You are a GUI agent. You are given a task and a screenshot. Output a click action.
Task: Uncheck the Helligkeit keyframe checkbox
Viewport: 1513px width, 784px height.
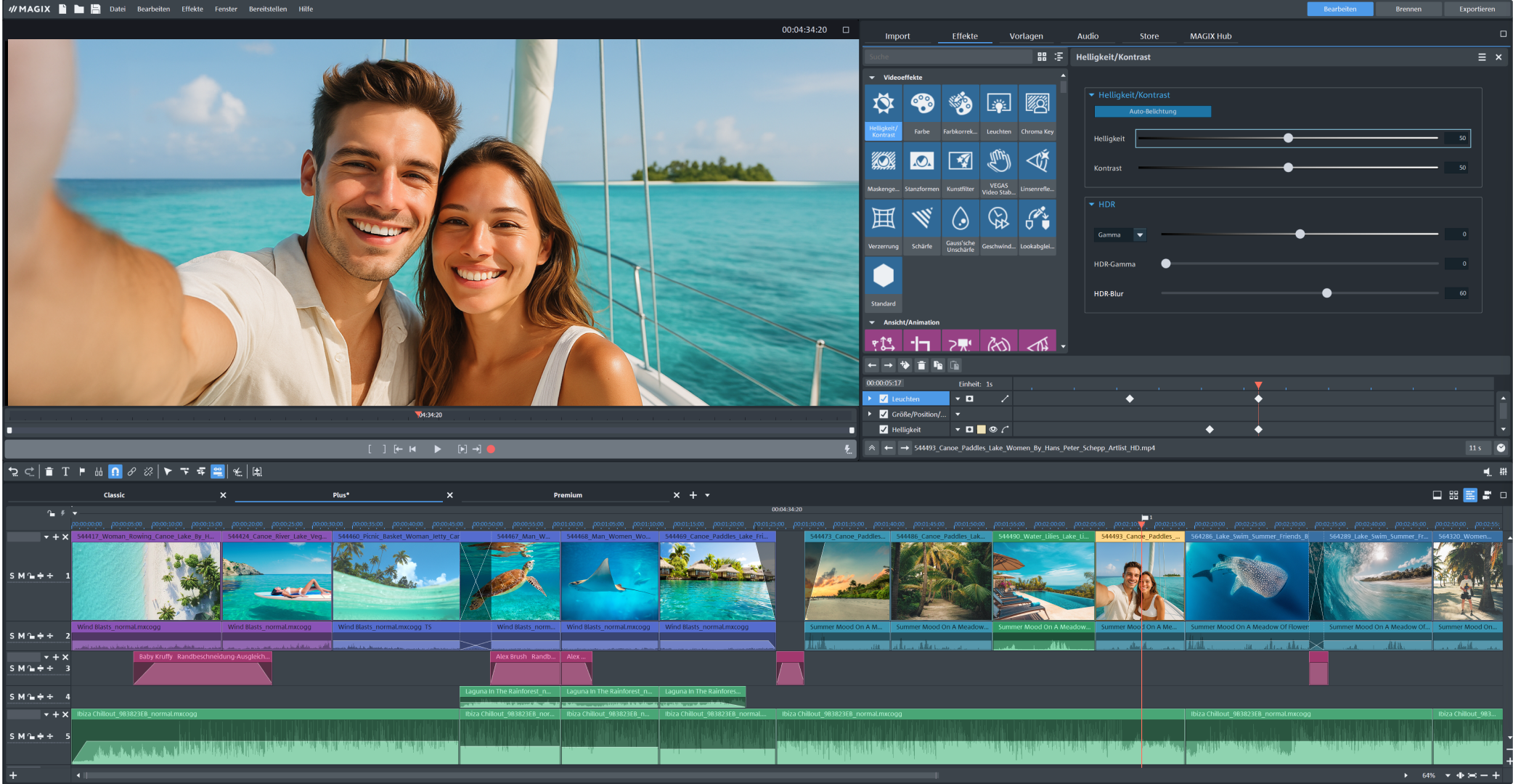point(884,429)
